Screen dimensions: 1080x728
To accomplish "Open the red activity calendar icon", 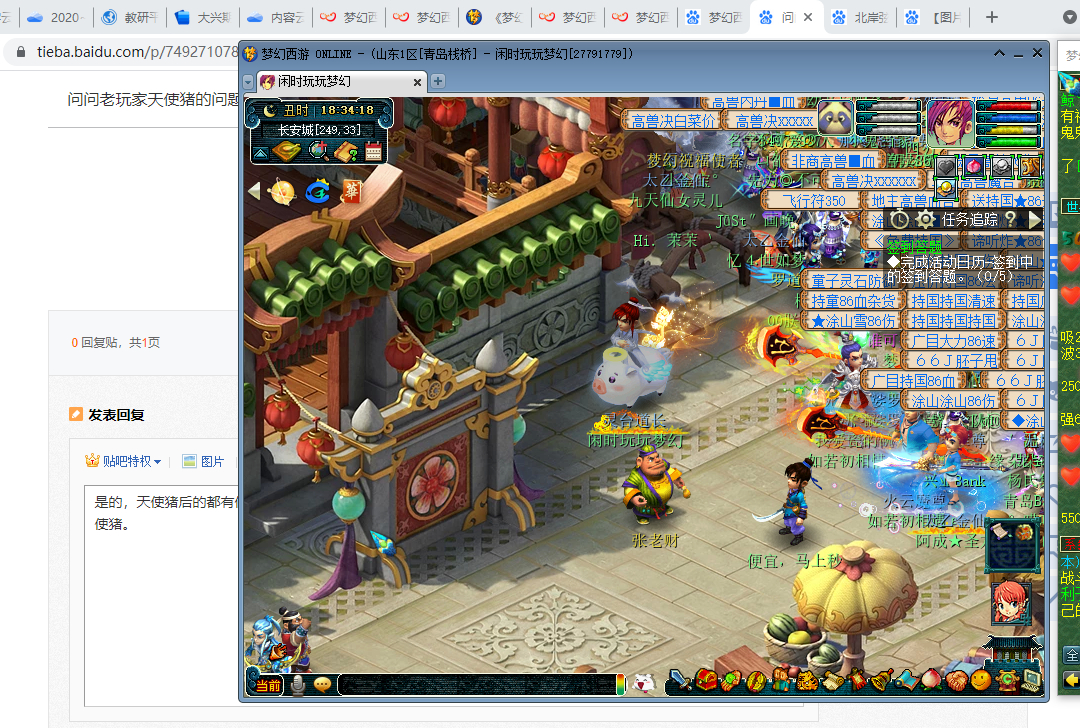I will point(373,151).
